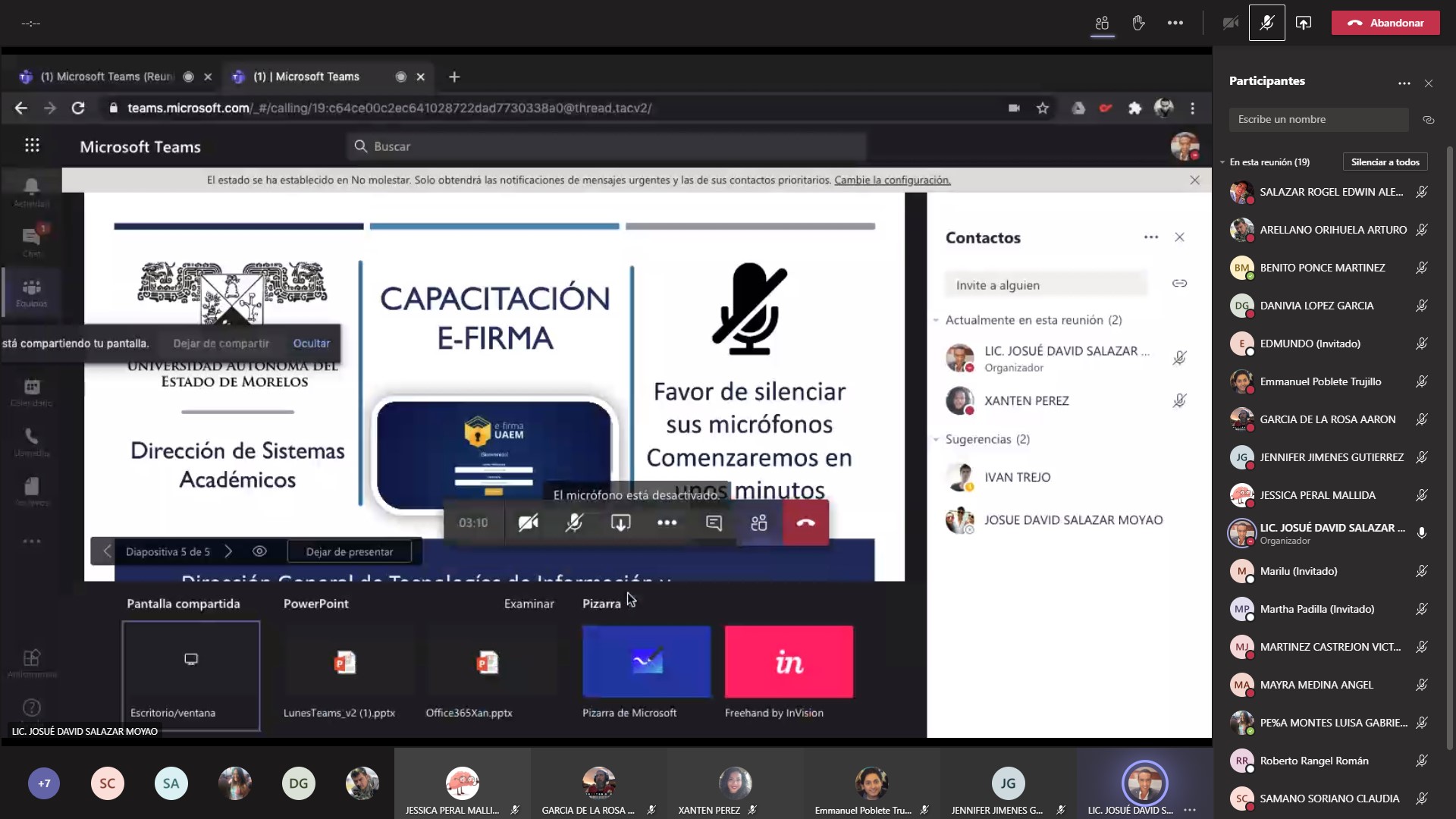The height and width of the screenshot is (819, 1456).
Task: Go to previous slide arrow
Action: click(x=107, y=551)
